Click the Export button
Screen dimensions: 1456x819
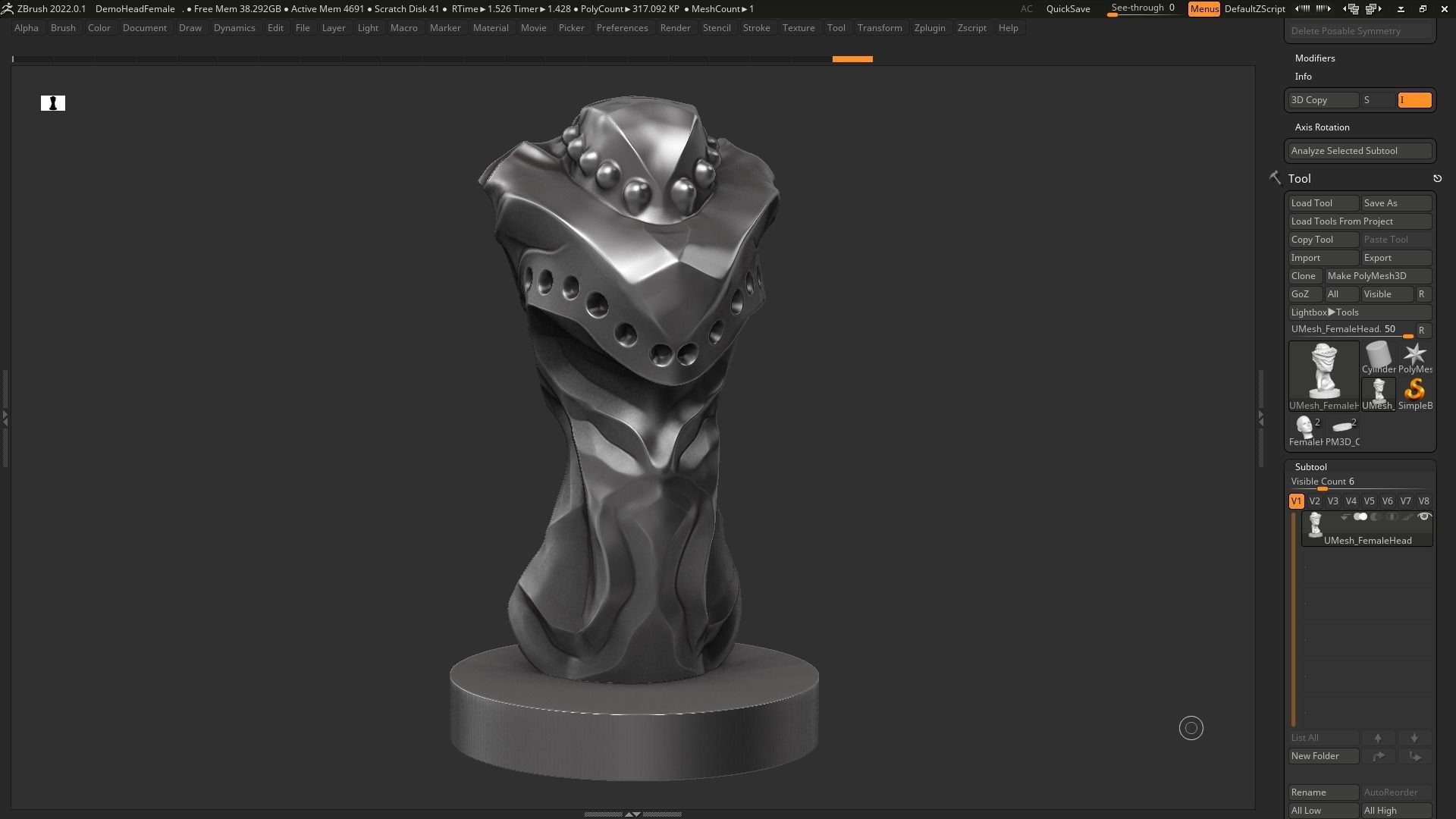coord(1397,258)
